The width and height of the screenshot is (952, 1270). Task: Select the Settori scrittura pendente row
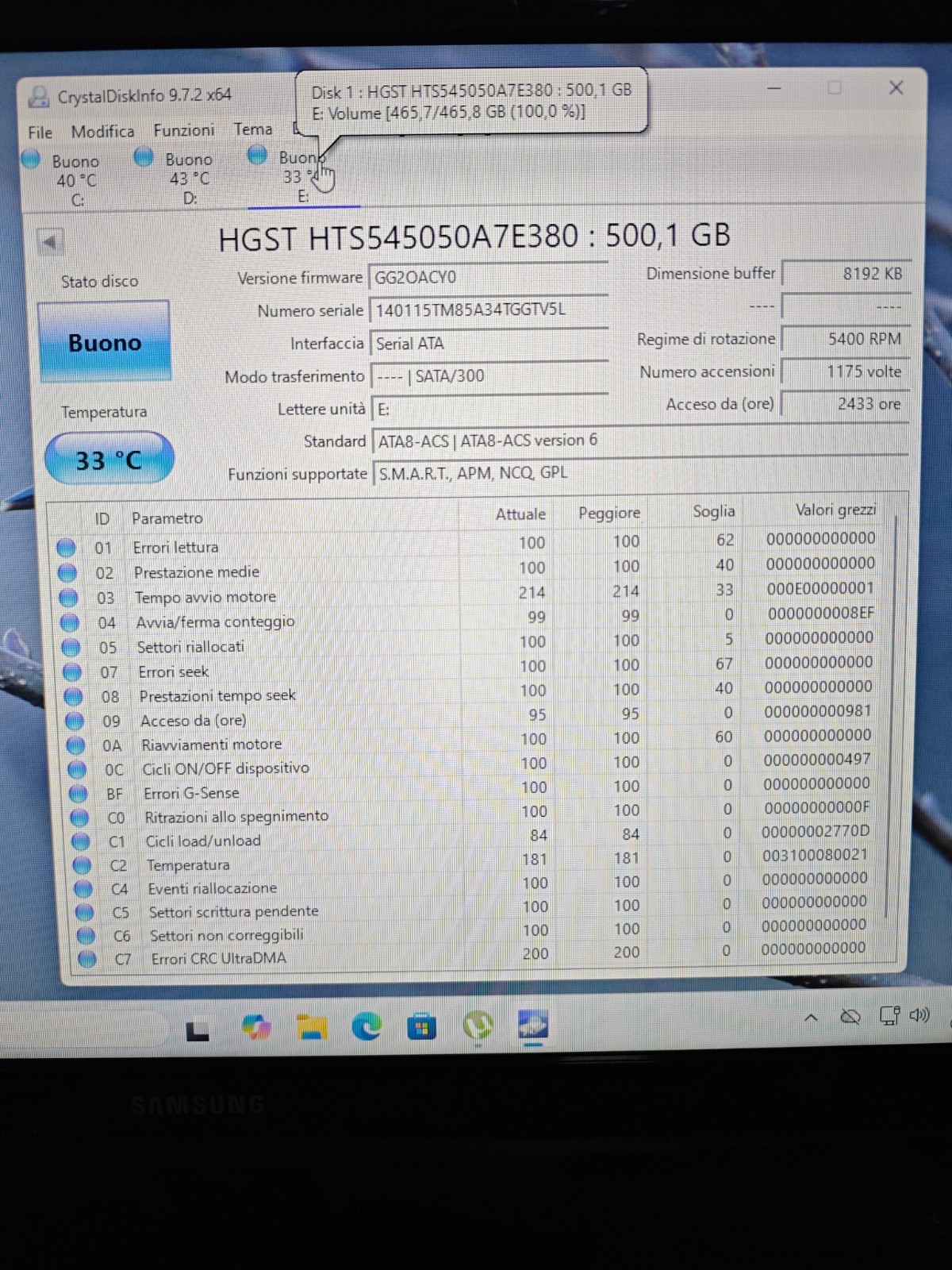[482, 906]
